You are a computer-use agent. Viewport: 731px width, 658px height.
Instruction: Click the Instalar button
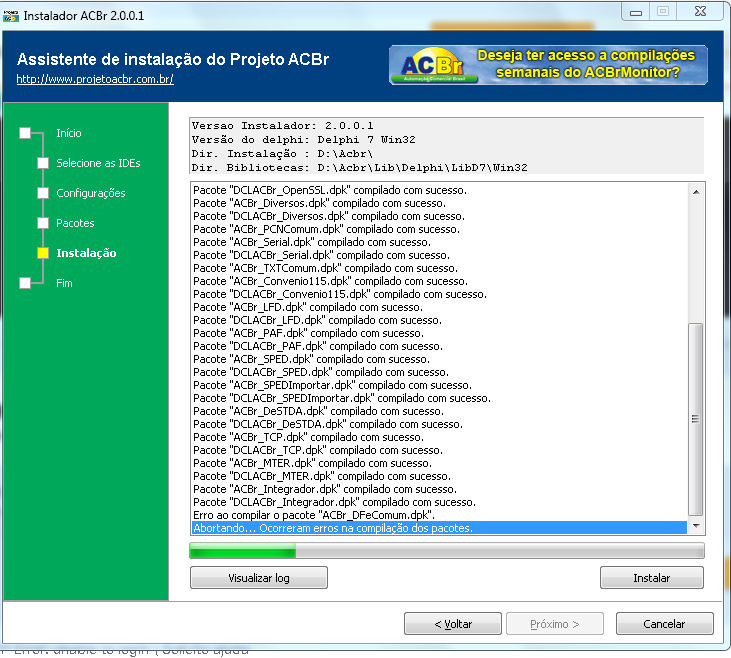pos(651,578)
